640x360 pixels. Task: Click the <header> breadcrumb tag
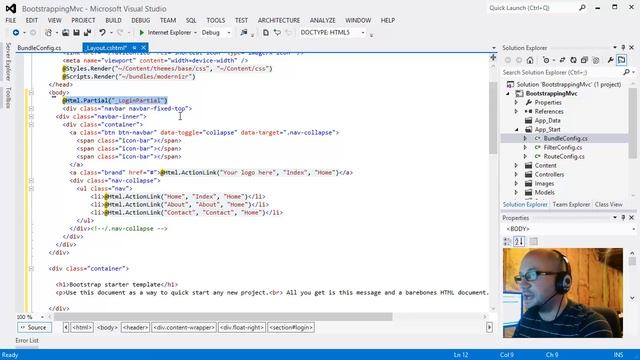(135, 327)
